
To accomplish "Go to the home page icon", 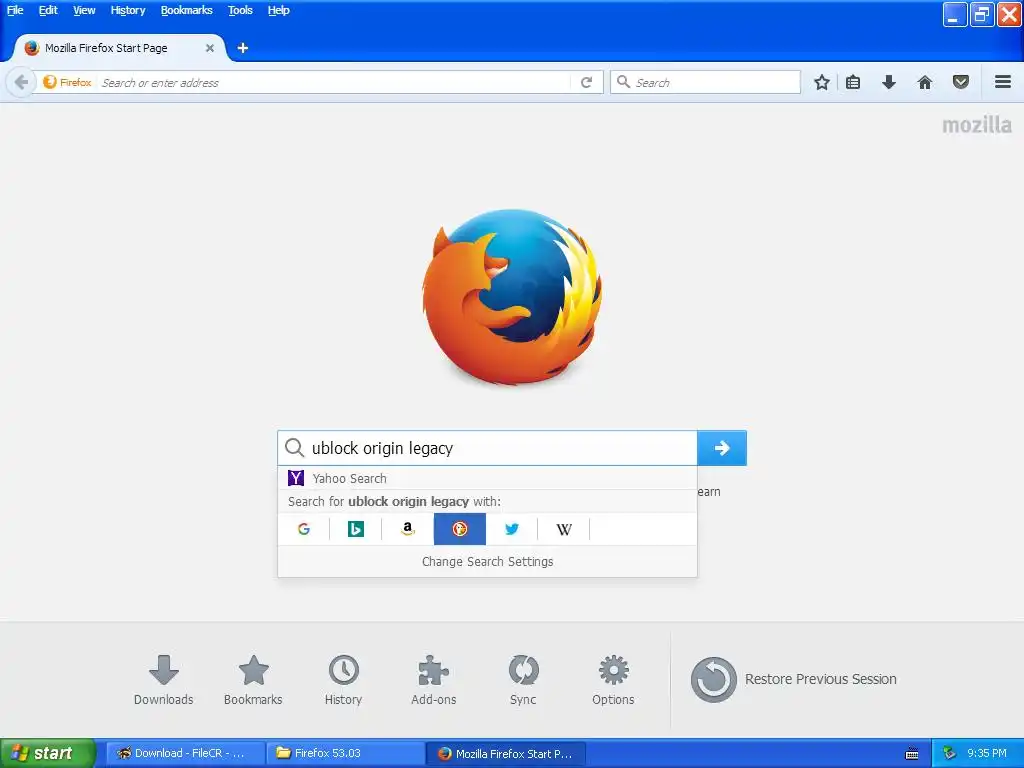I will [925, 82].
